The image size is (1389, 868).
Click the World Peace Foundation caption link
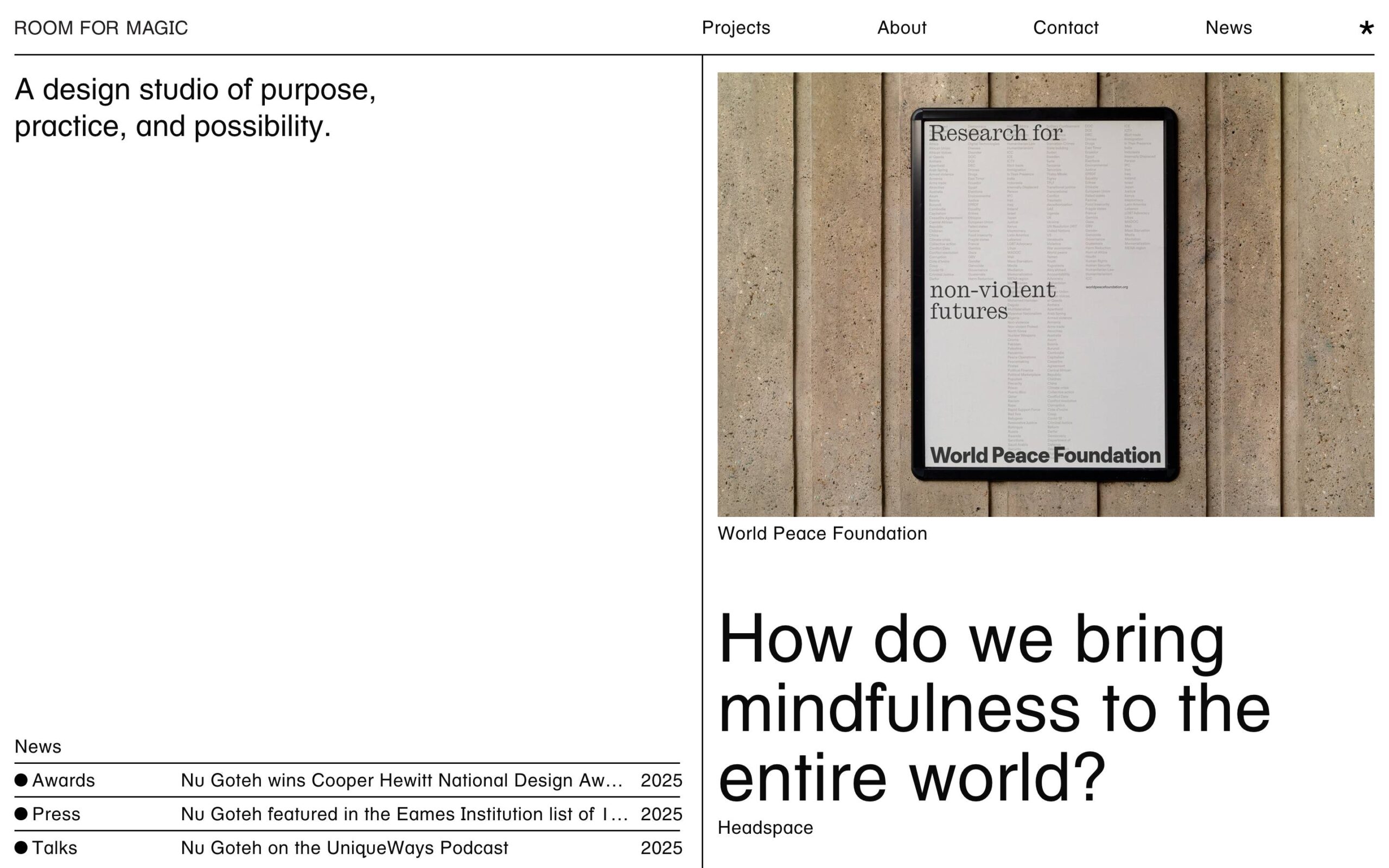coord(822,533)
